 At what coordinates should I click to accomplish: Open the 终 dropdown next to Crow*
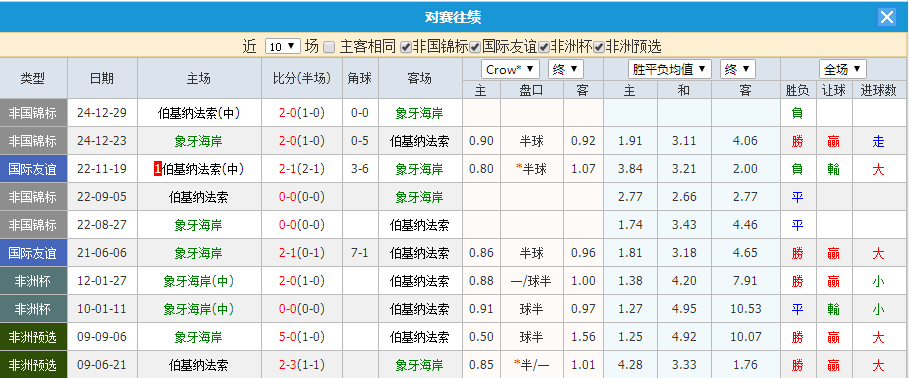tap(566, 70)
